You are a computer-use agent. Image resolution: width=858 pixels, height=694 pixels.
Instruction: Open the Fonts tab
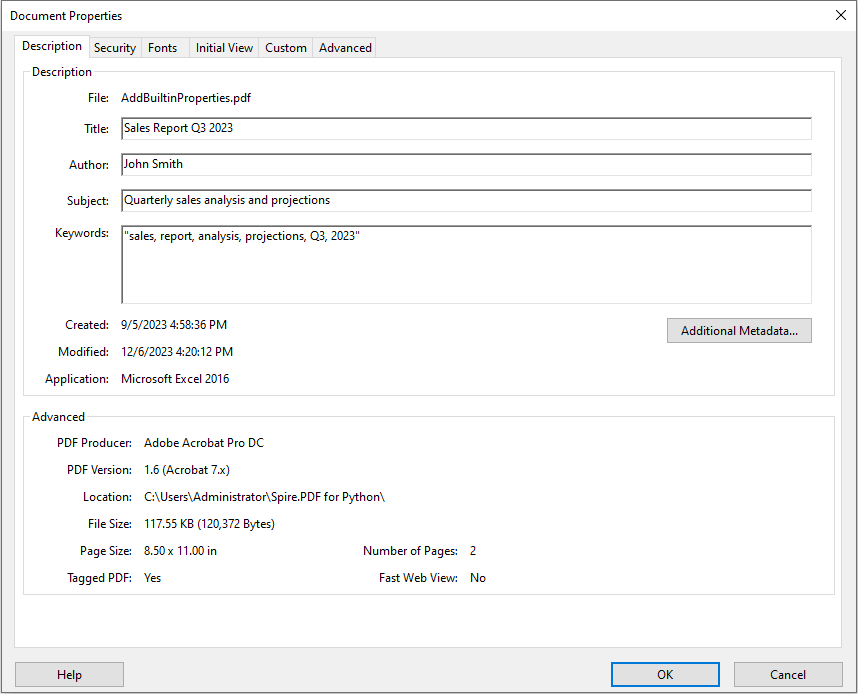tap(162, 47)
